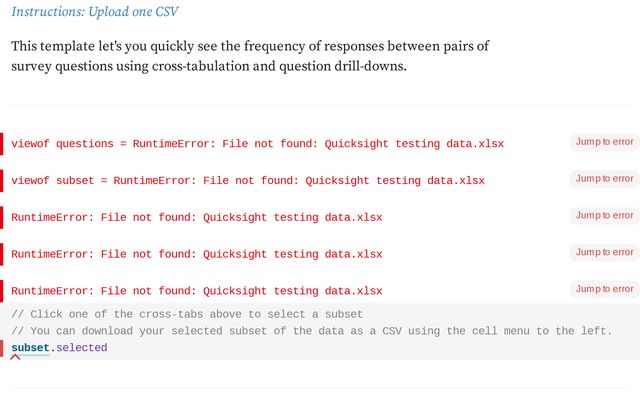Jump to error for viewof subset cell
Viewport: 640px width, 400px height.
[x=604, y=179]
